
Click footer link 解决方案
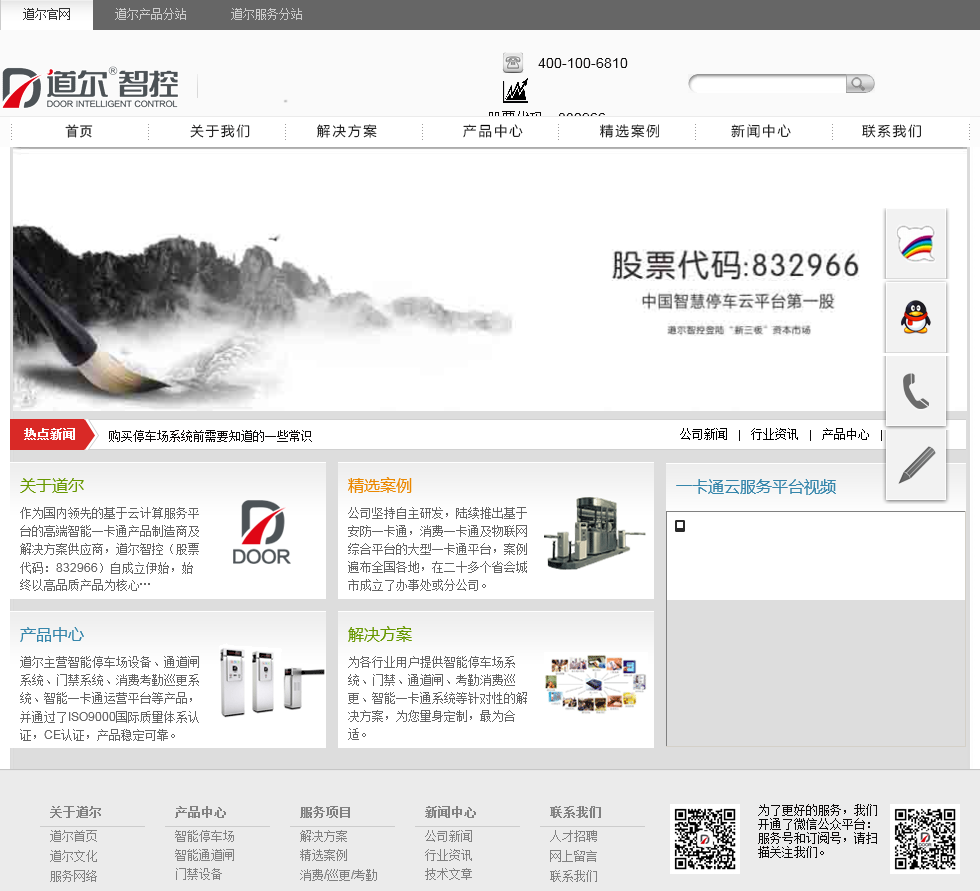(x=324, y=836)
